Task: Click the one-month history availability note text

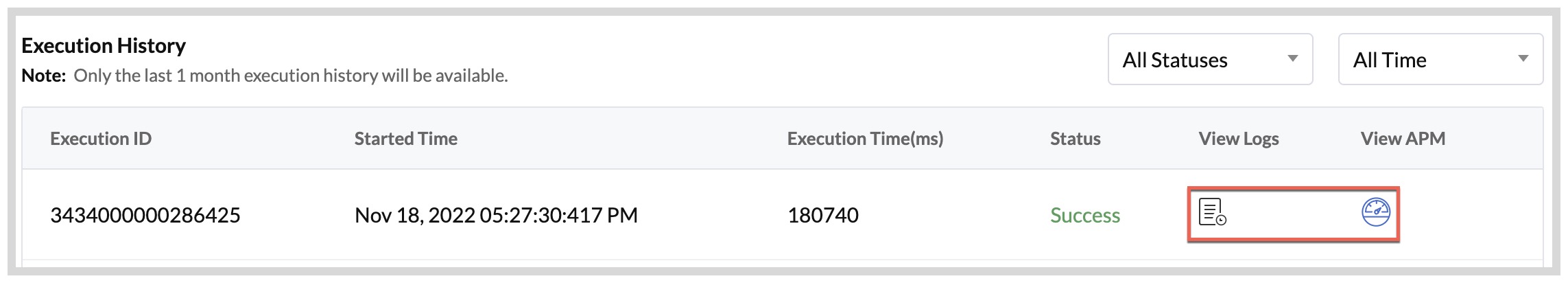Action: (x=291, y=76)
